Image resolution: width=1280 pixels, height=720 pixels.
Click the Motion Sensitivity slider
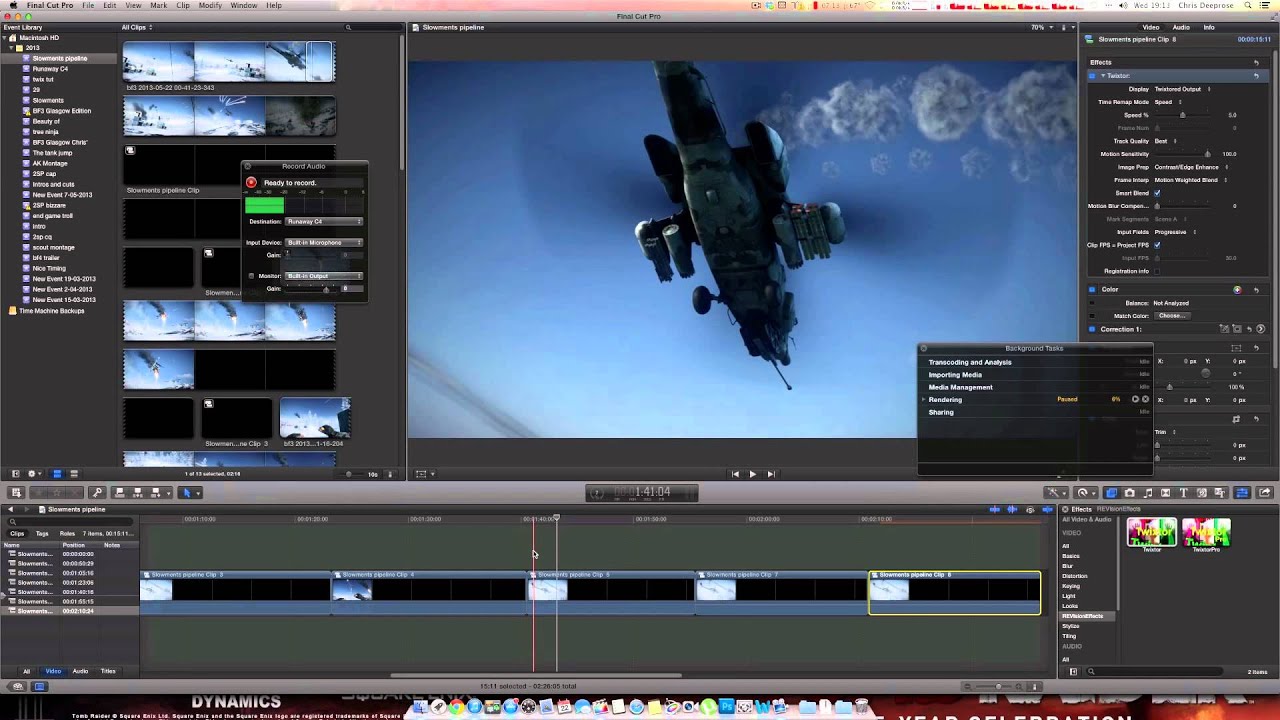point(1183,154)
